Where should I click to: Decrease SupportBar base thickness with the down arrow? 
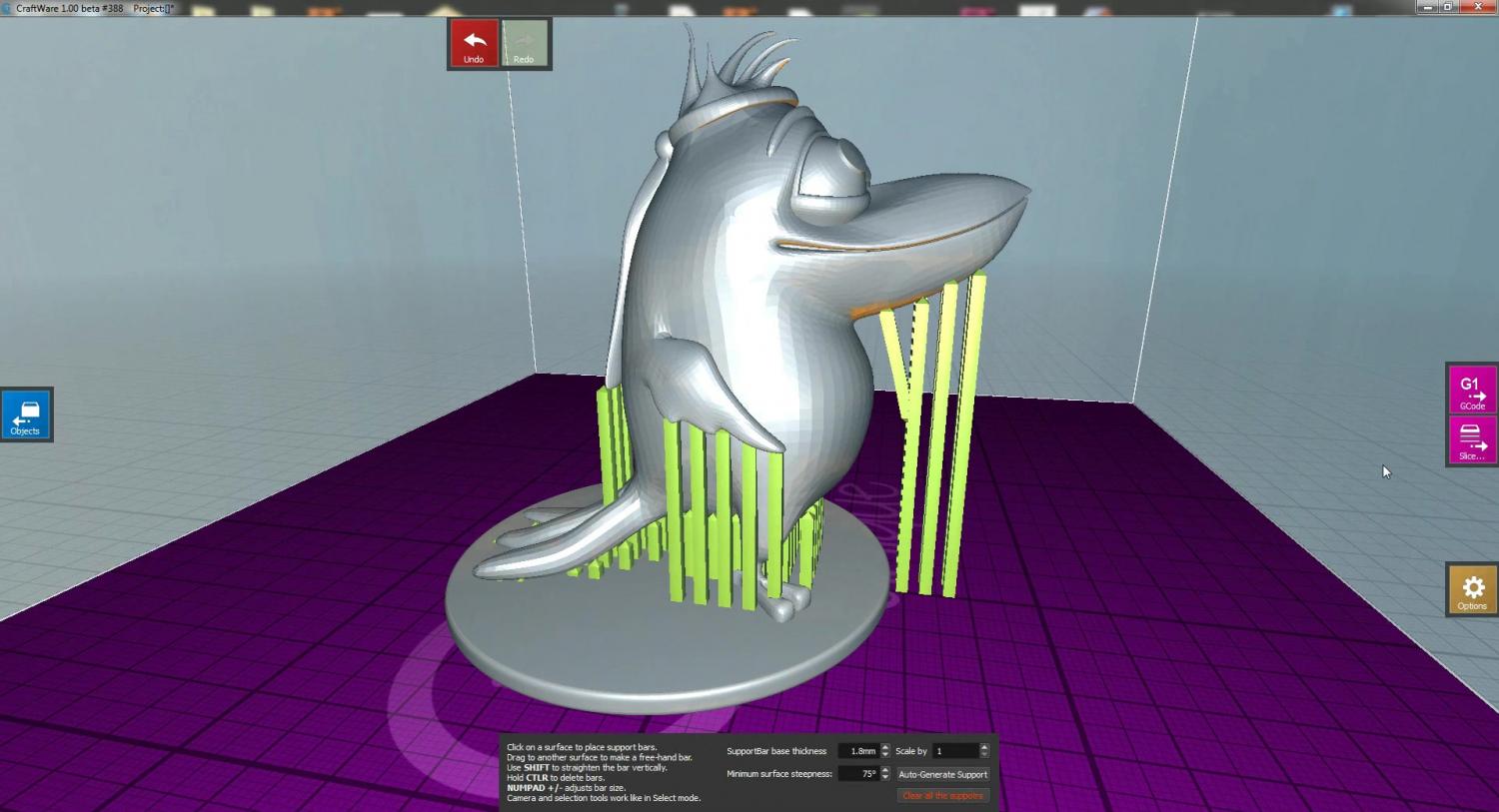885,755
